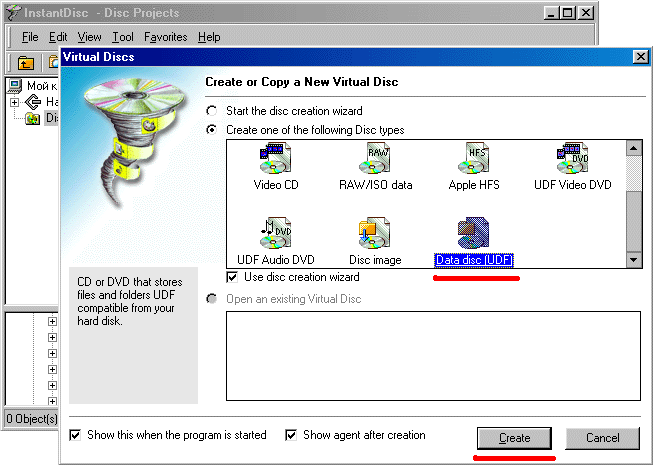Toggle Show this when the program is started
This screenshot has width=653, height=465.
[75, 435]
